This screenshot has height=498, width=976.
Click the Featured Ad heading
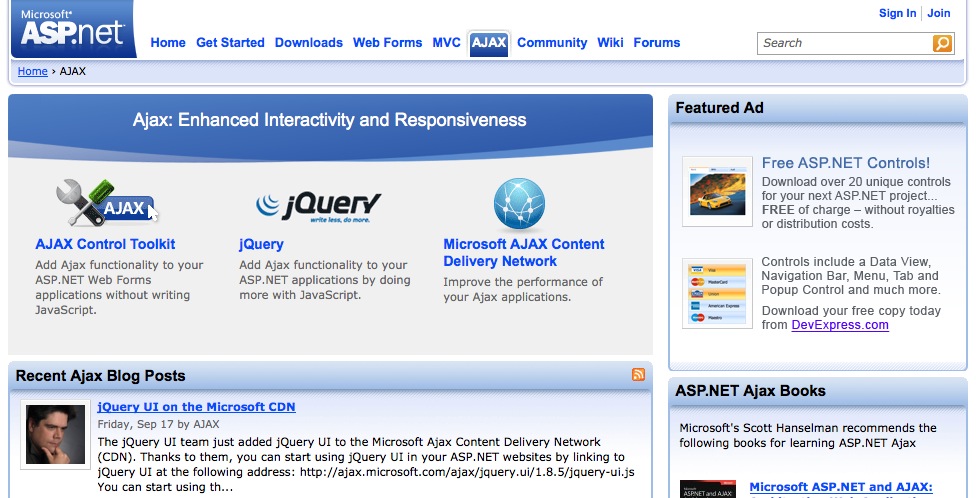(x=719, y=108)
